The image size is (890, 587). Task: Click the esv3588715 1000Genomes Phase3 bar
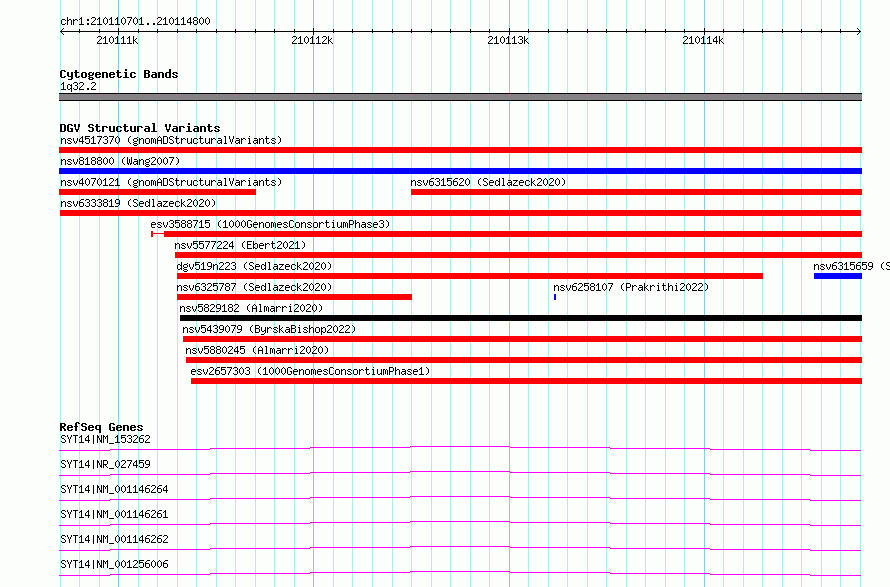(x=506, y=234)
